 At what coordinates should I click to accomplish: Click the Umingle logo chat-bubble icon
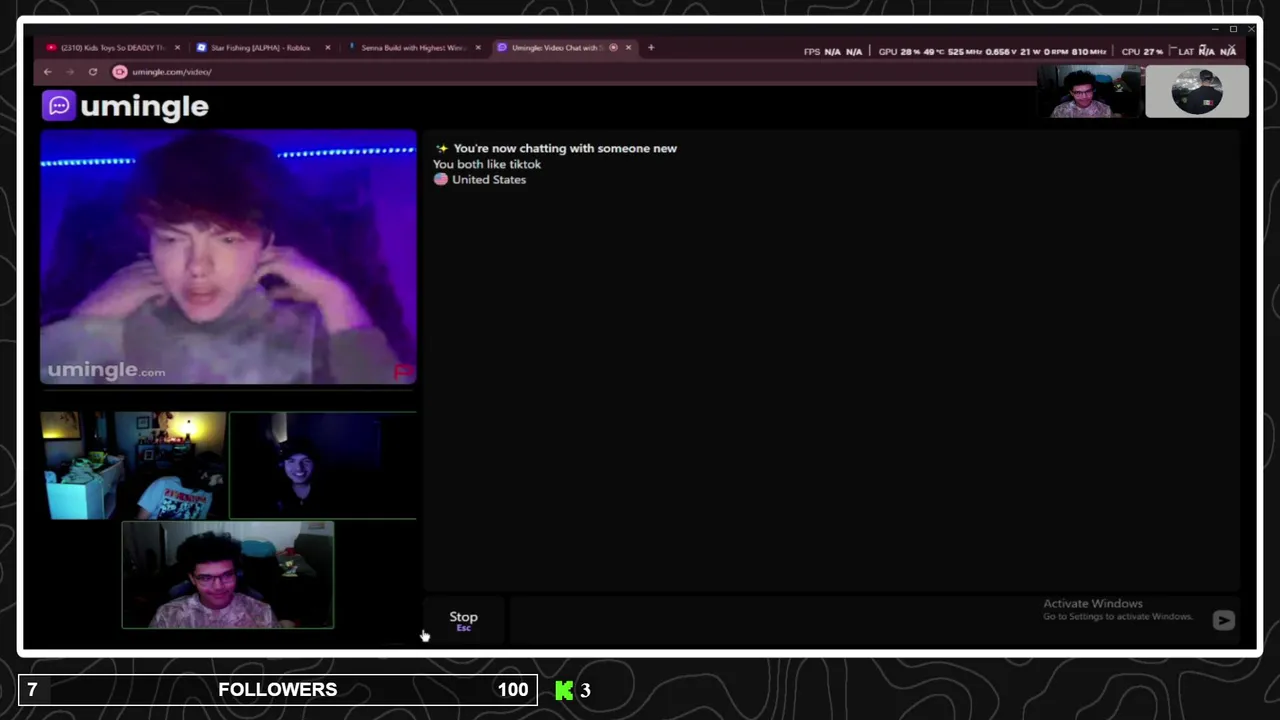click(59, 106)
